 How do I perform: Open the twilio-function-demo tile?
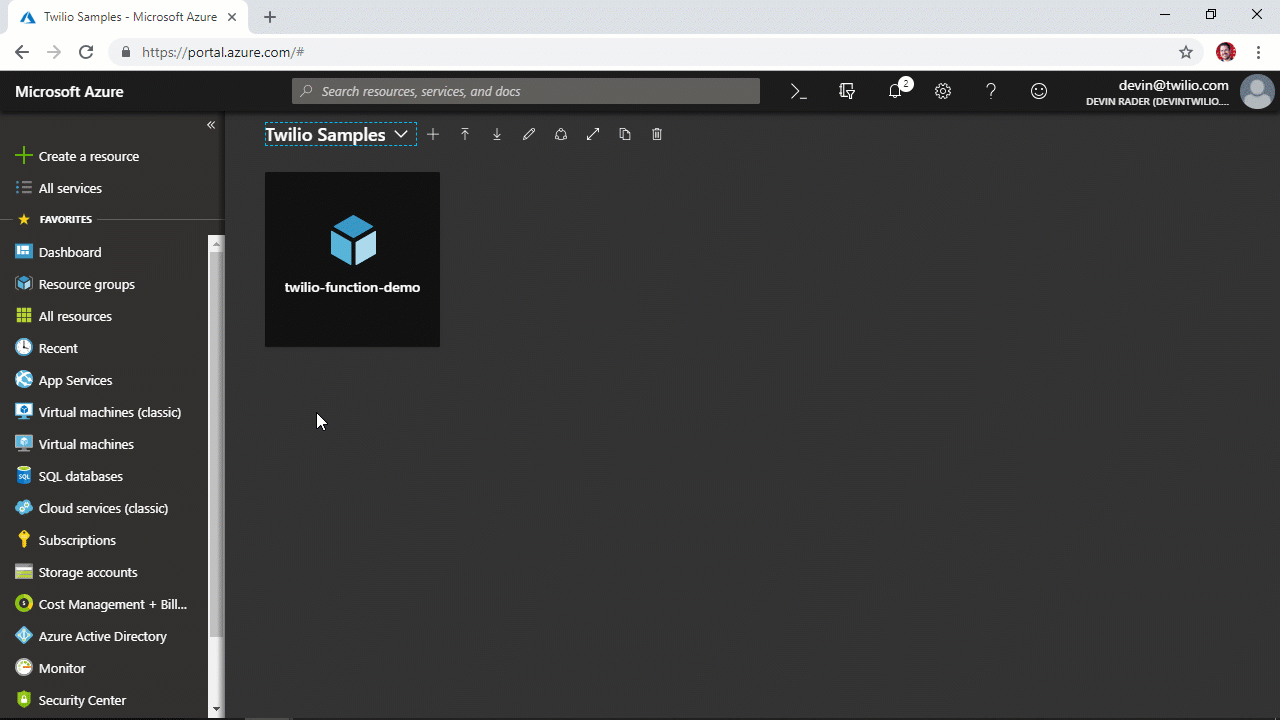[352, 260]
